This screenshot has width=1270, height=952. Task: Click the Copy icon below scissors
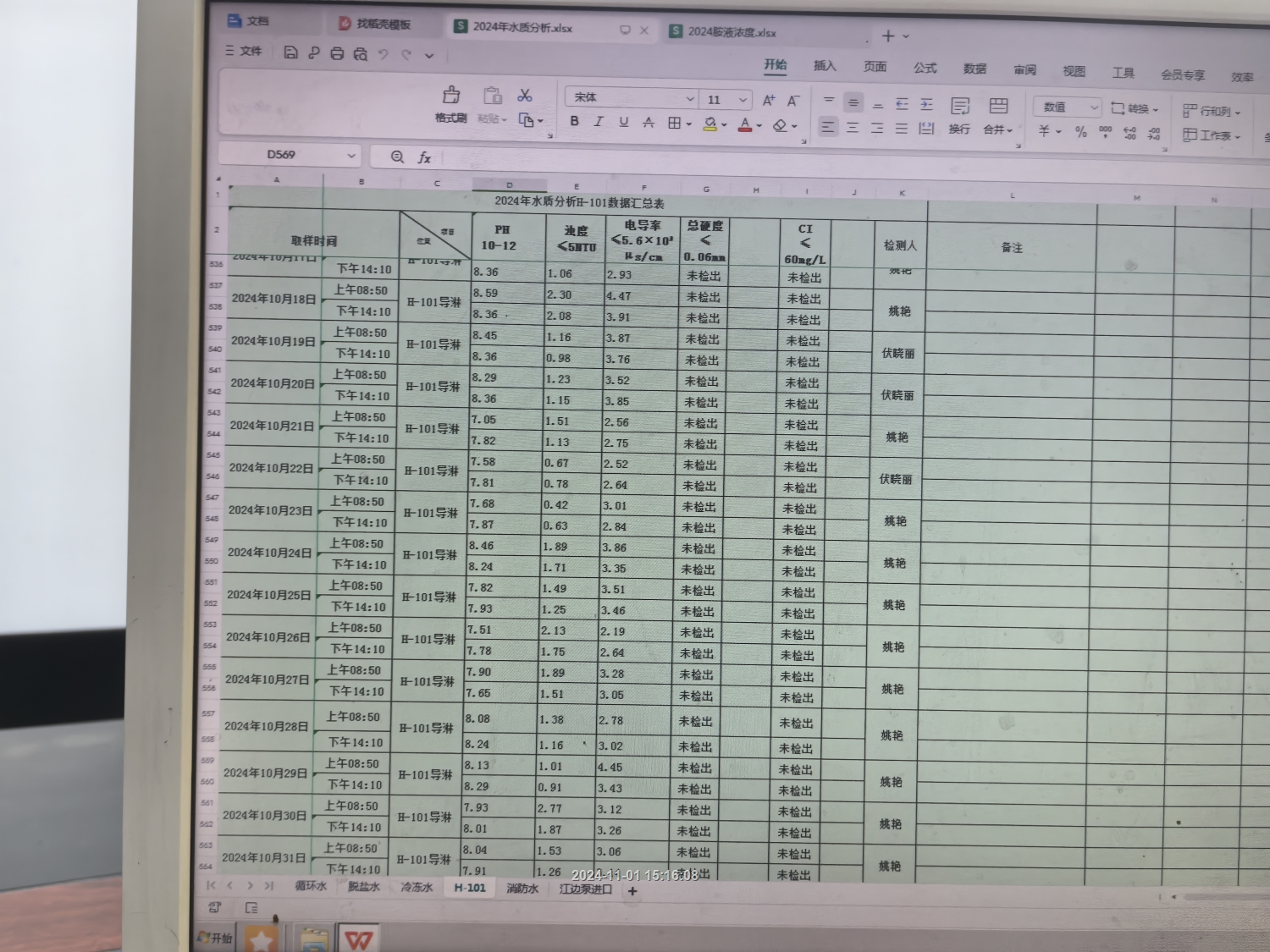point(526,120)
